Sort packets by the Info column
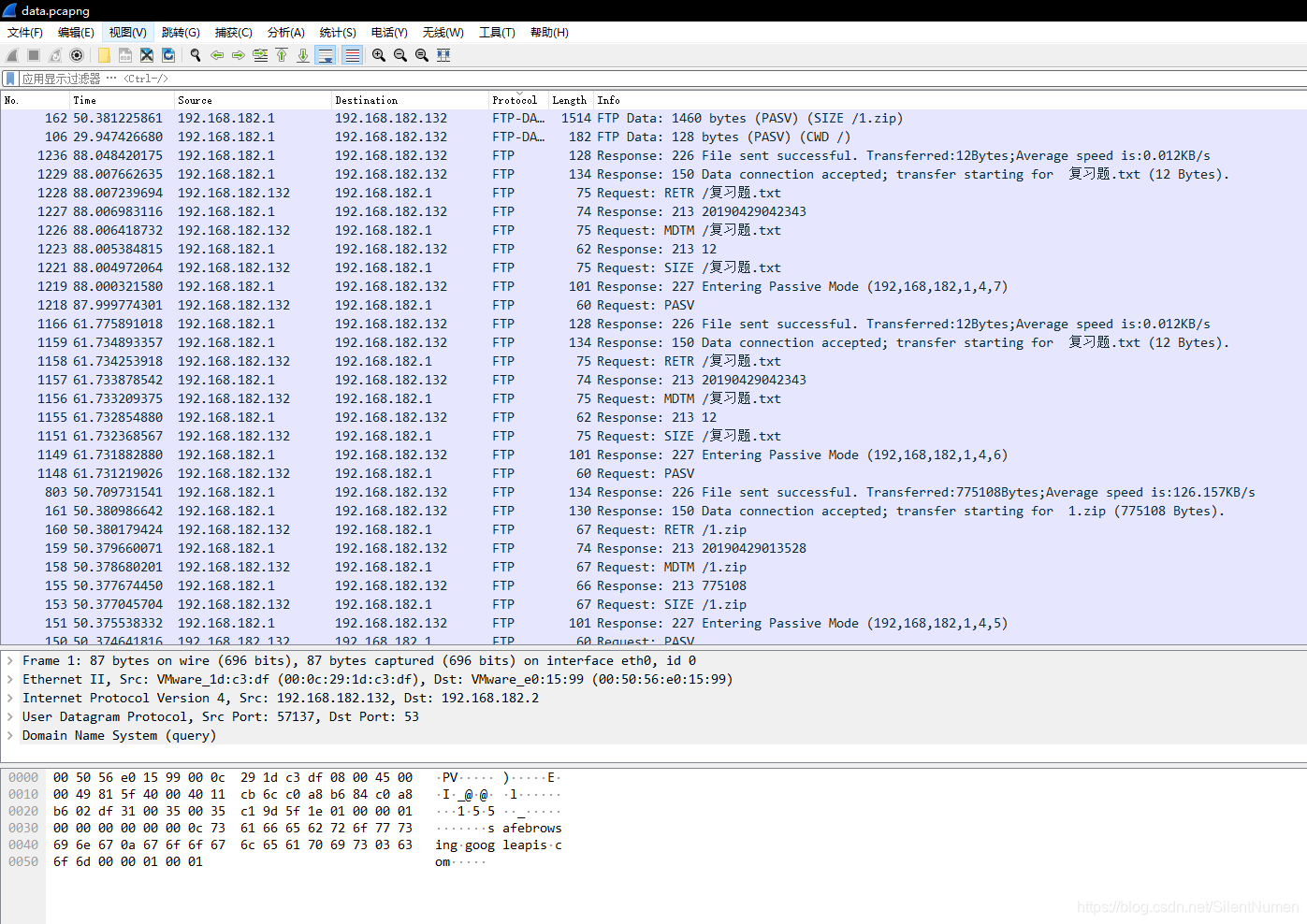This screenshot has width=1307, height=924. (x=951, y=100)
